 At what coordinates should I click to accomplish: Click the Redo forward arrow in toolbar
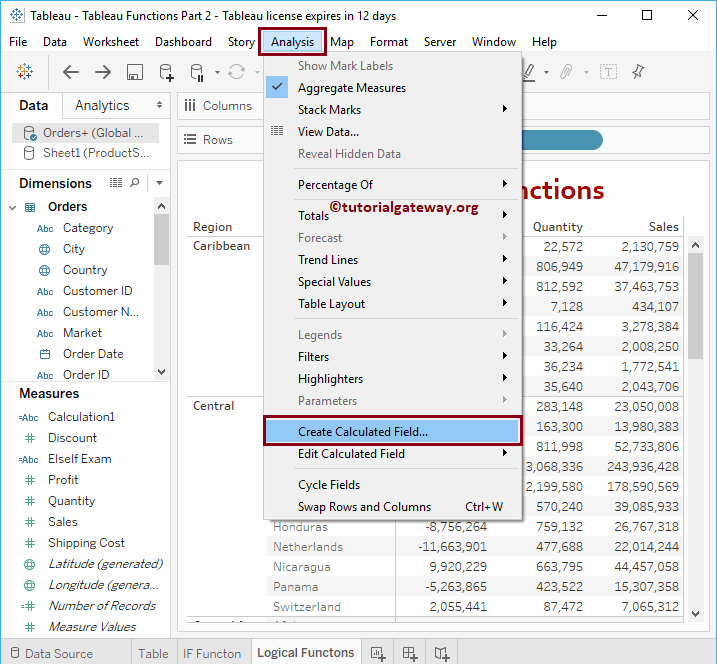click(103, 72)
